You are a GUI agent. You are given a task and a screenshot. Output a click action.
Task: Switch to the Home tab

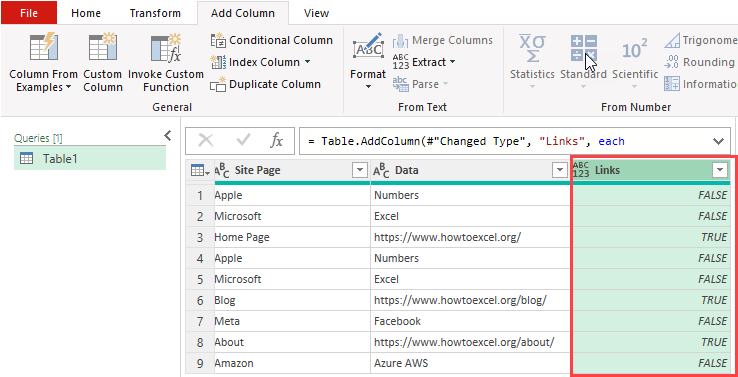(86, 13)
